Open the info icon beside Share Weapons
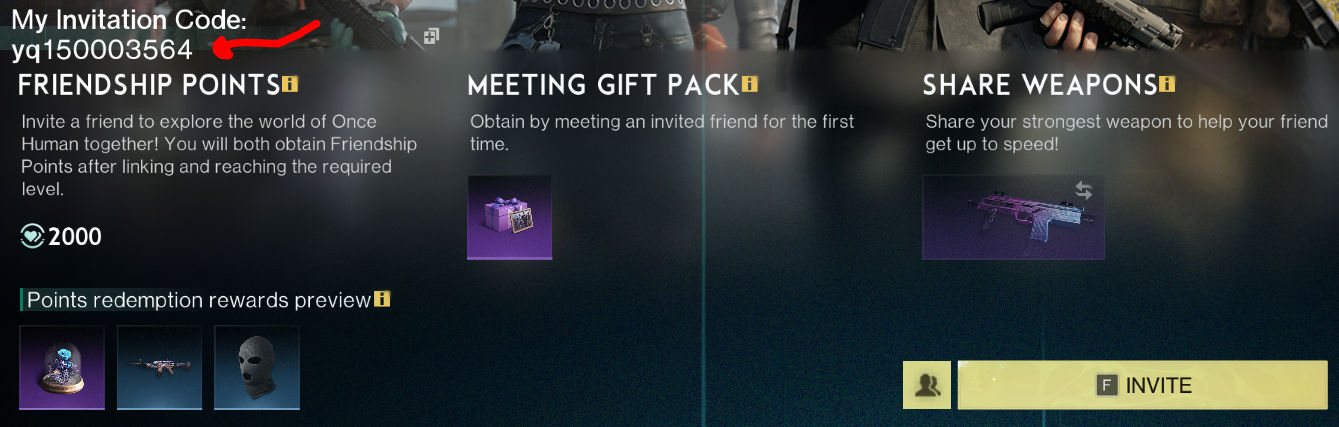This screenshot has width=1339, height=427. 1167,84
